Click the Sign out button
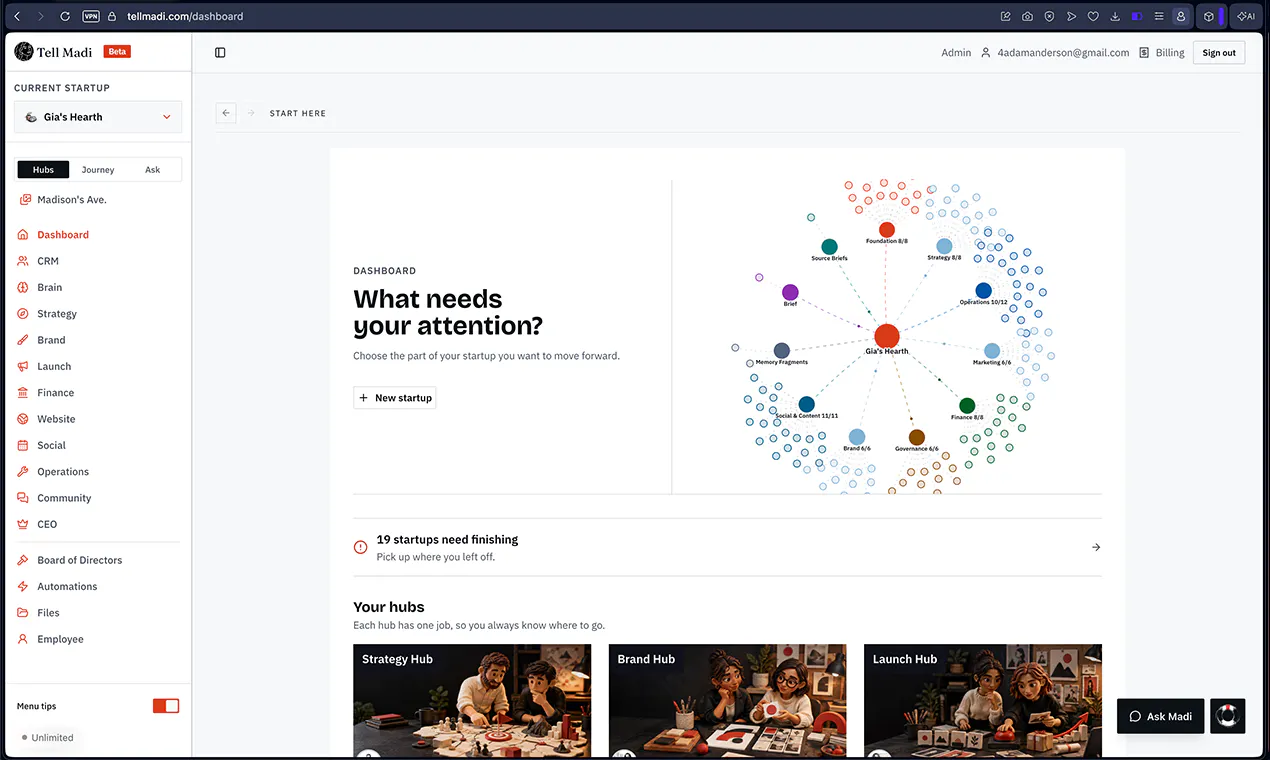Image resolution: width=1270 pixels, height=760 pixels. pyautogui.click(x=1219, y=53)
